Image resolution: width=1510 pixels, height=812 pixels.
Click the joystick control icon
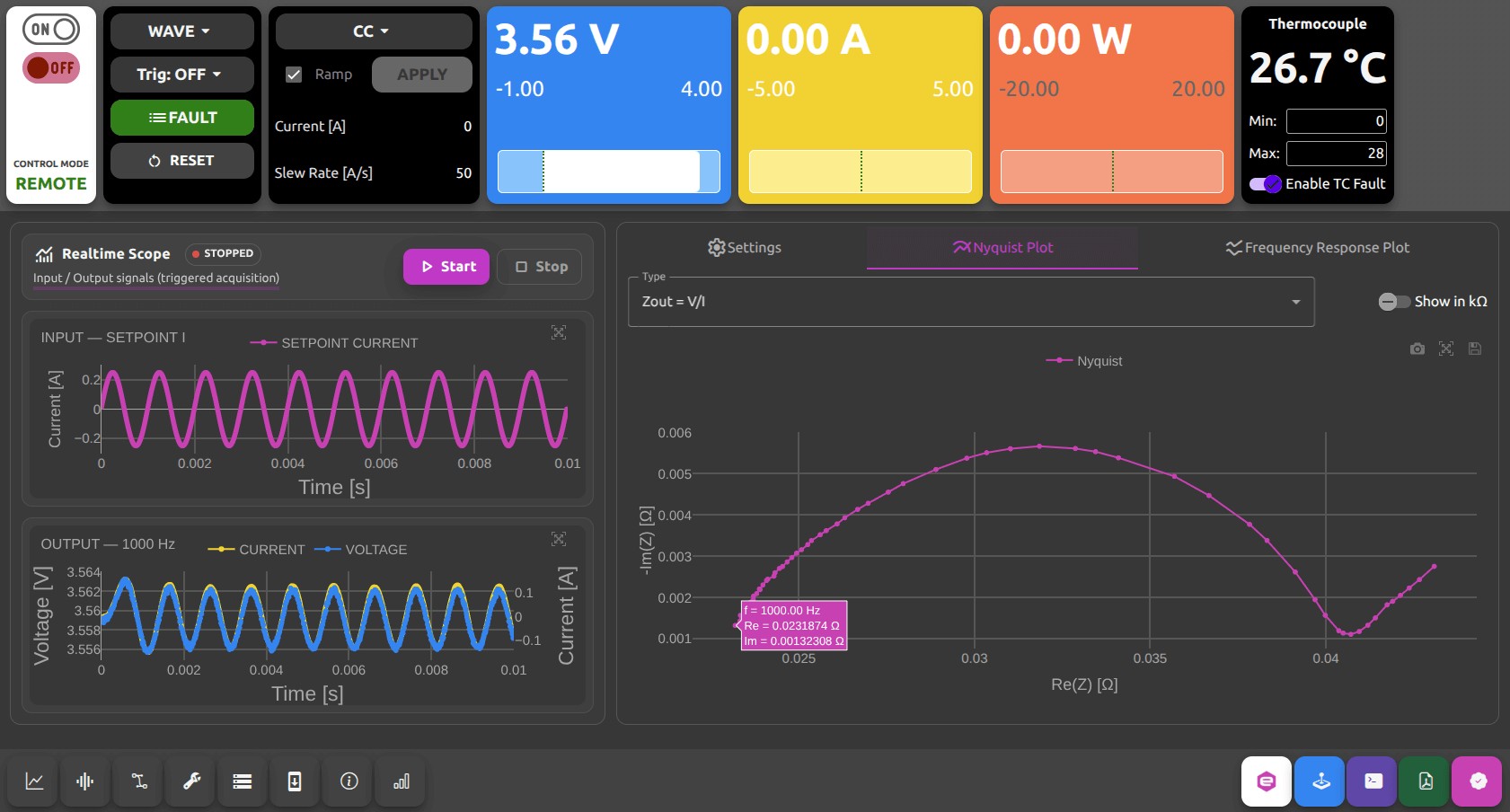(1320, 781)
